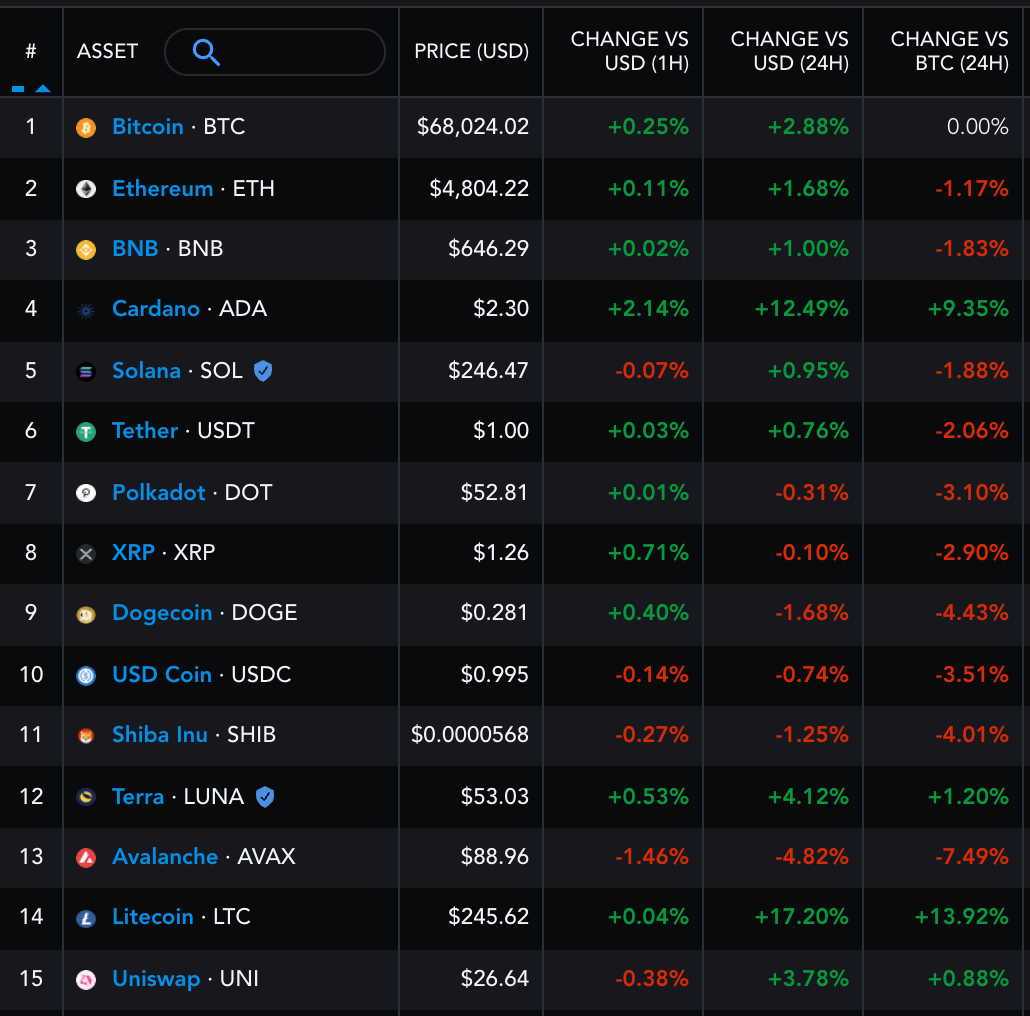The height and width of the screenshot is (1016, 1030).
Task: Open the Polkadot asset link
Action: pos(159,492)
